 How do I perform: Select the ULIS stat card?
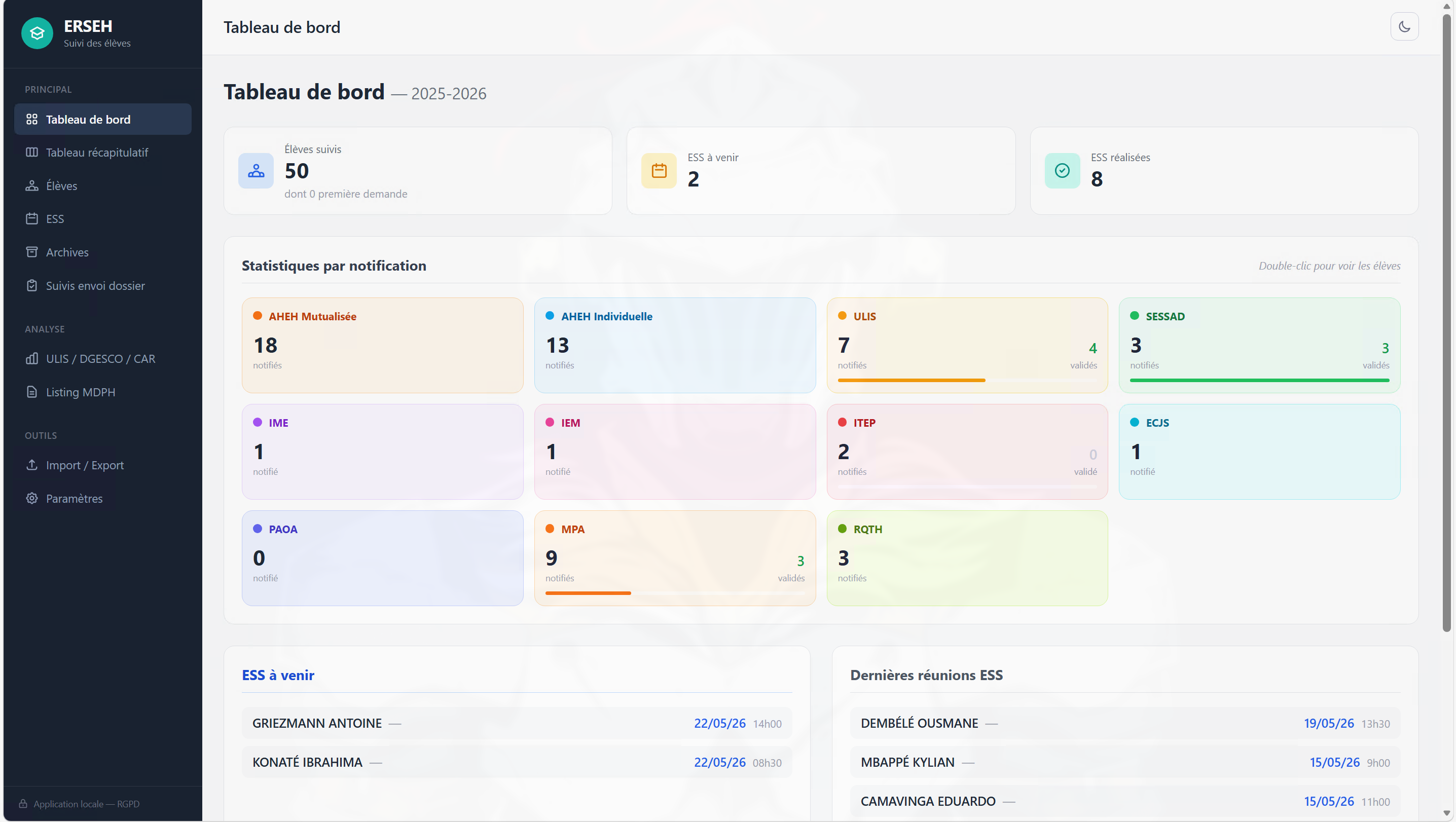point(967,345)
